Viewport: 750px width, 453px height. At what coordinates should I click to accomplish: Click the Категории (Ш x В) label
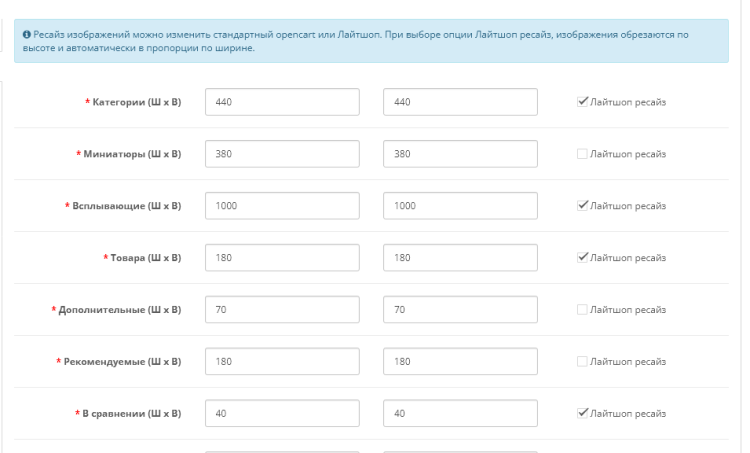(x=137, y=102)
